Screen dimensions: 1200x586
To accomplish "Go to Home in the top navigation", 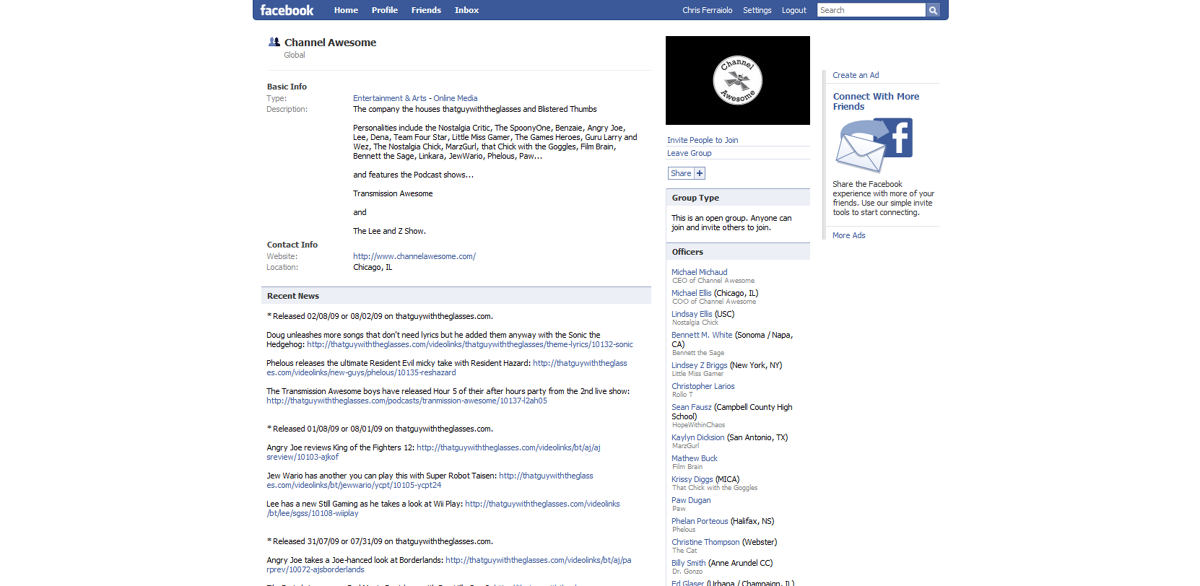I will [x=346, y=10].
